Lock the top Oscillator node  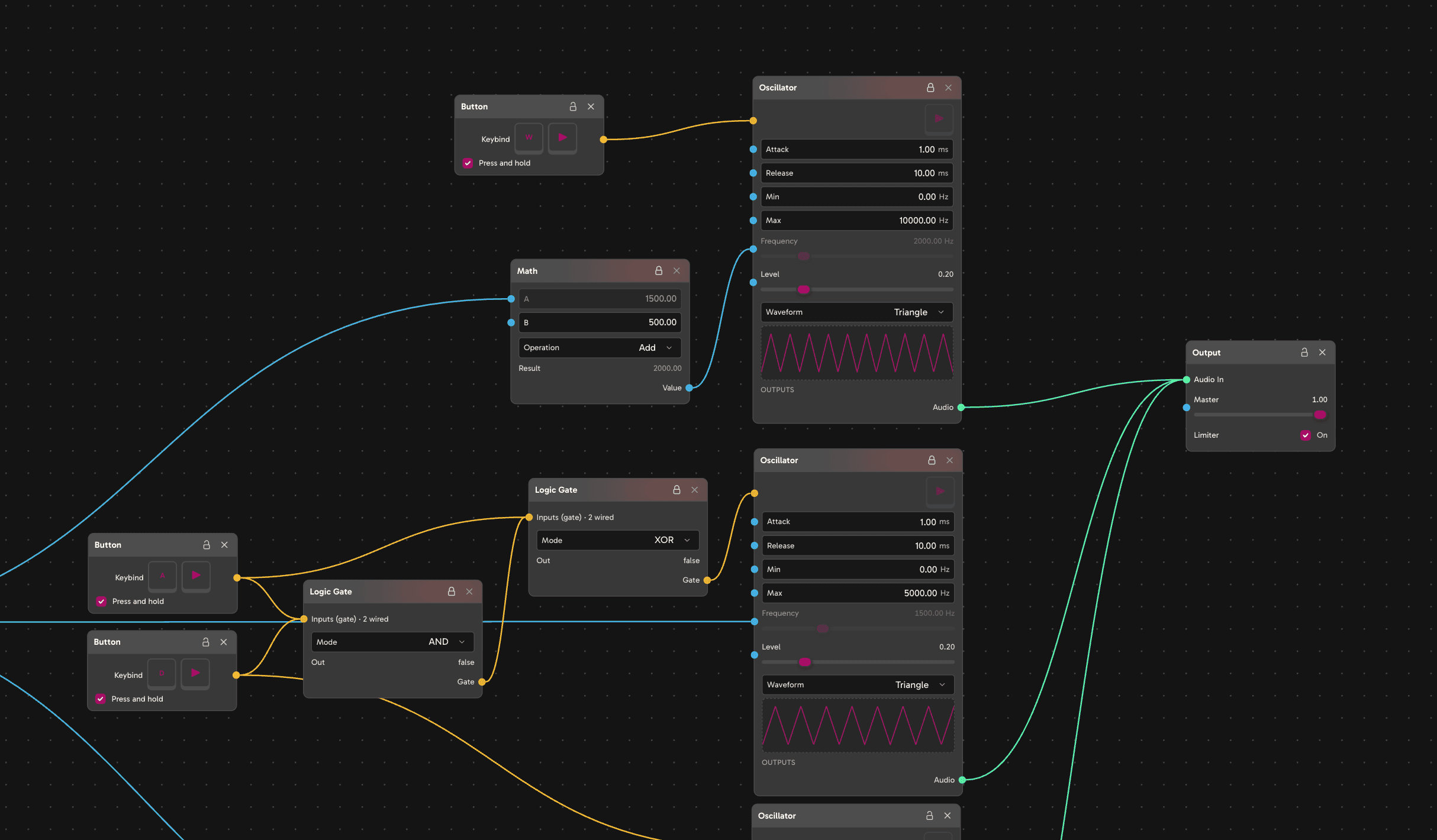930,88
